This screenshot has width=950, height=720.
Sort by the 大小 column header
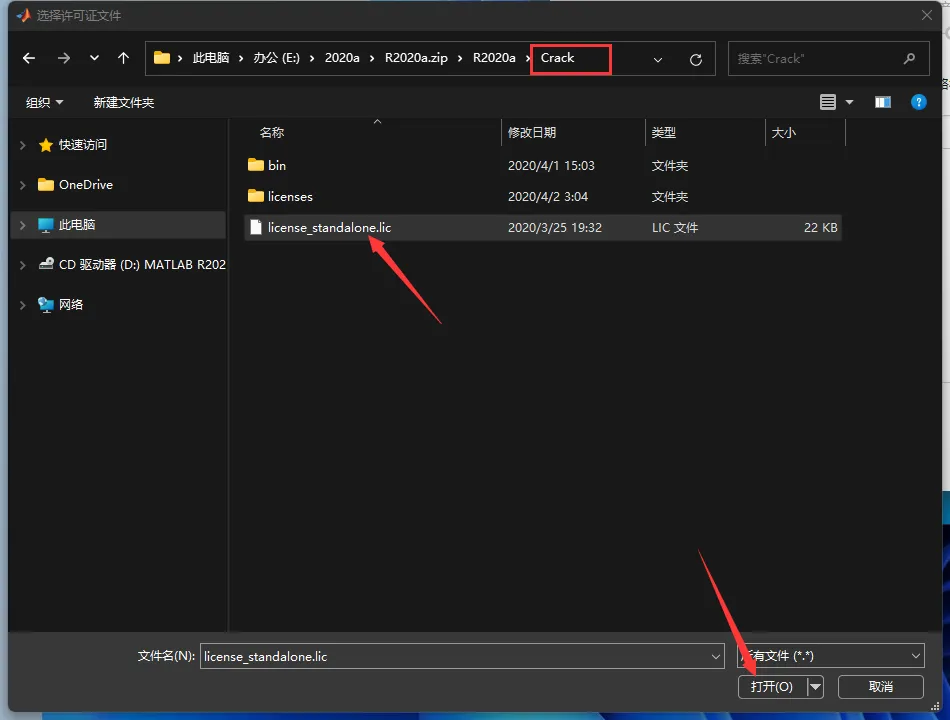783,133
